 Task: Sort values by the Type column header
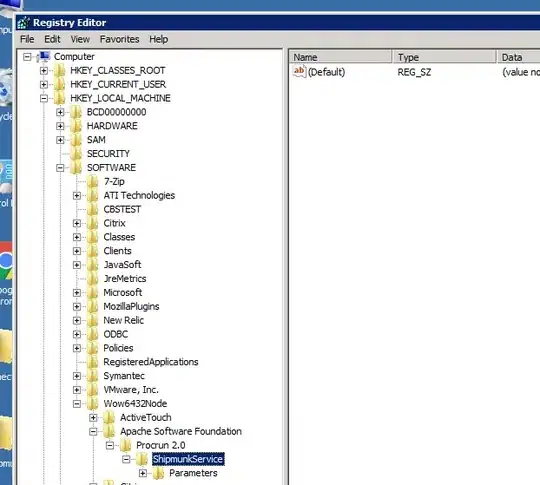(x=444, y=57)
